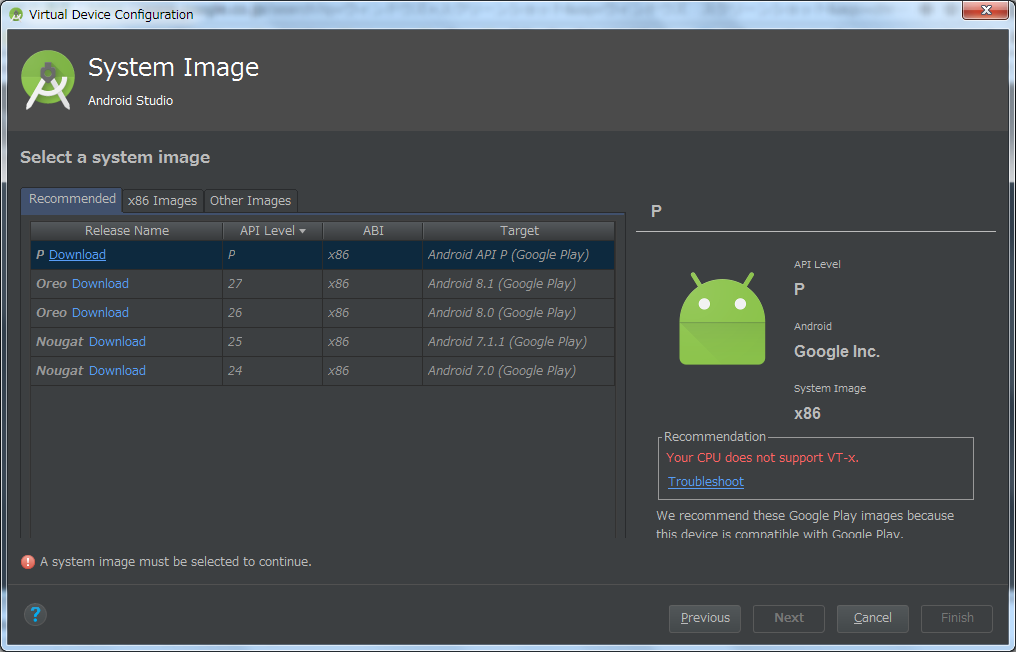Select the 'Android 7.1.1 (Google Play)' cell

pyautogui.click(x=518, y=342)
